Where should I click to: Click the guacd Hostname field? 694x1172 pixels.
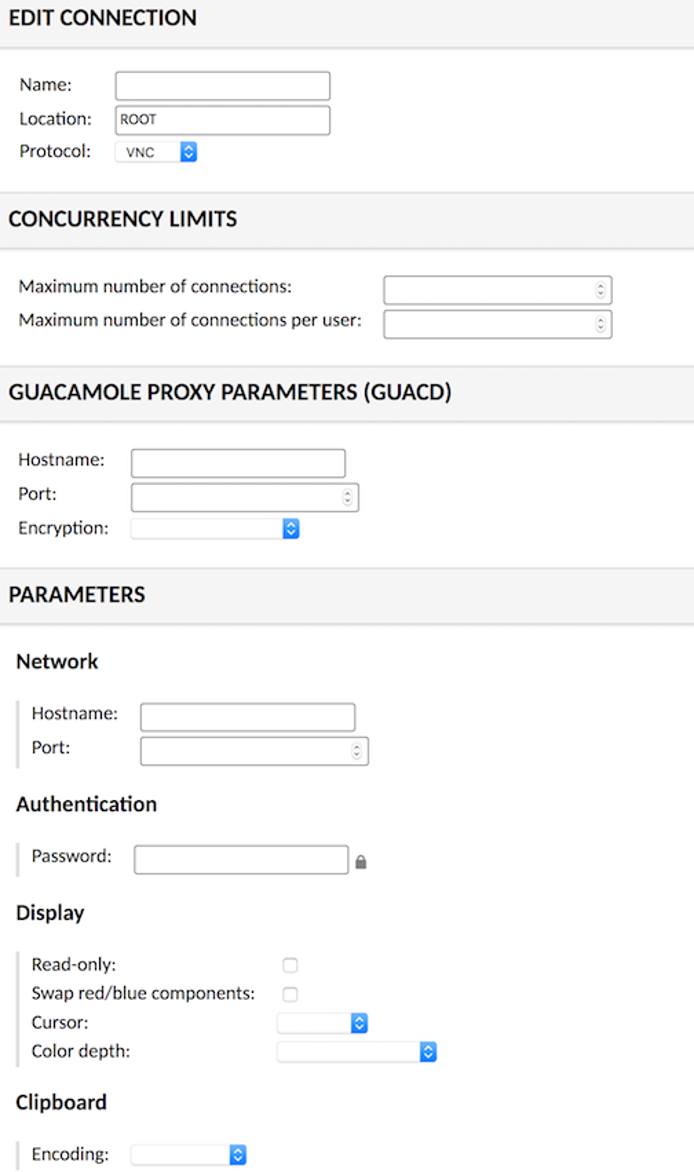click(237, 461)
